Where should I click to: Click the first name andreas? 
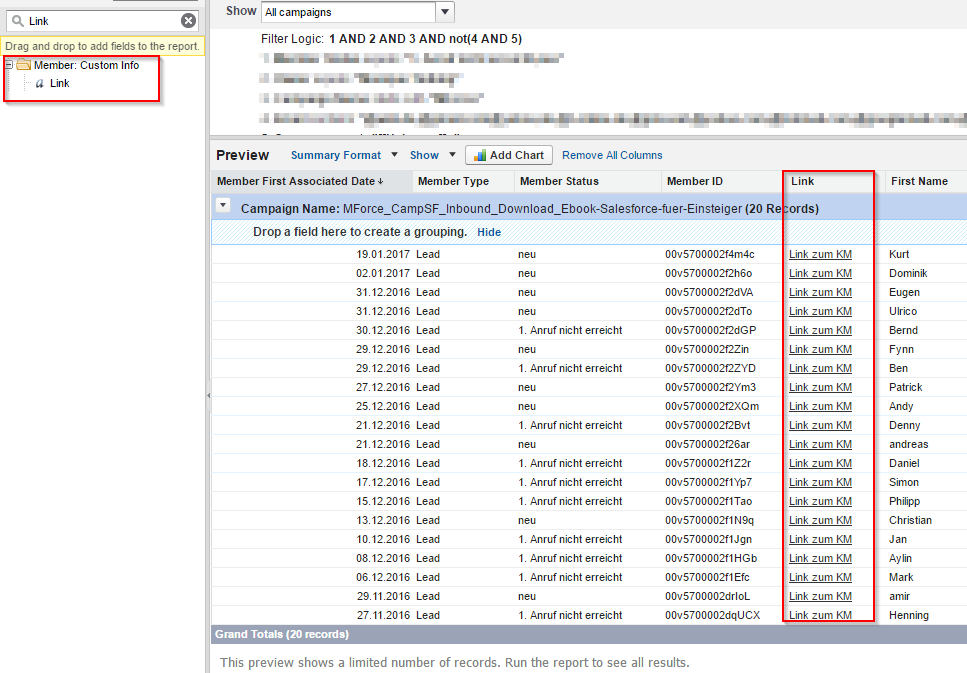click(x=908, y=444)
